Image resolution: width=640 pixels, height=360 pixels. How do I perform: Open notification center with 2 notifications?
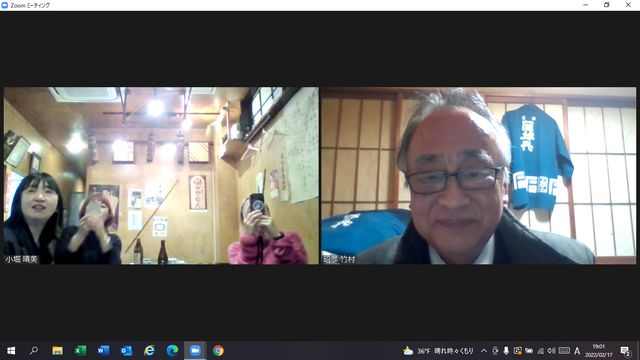pos(625,351)
